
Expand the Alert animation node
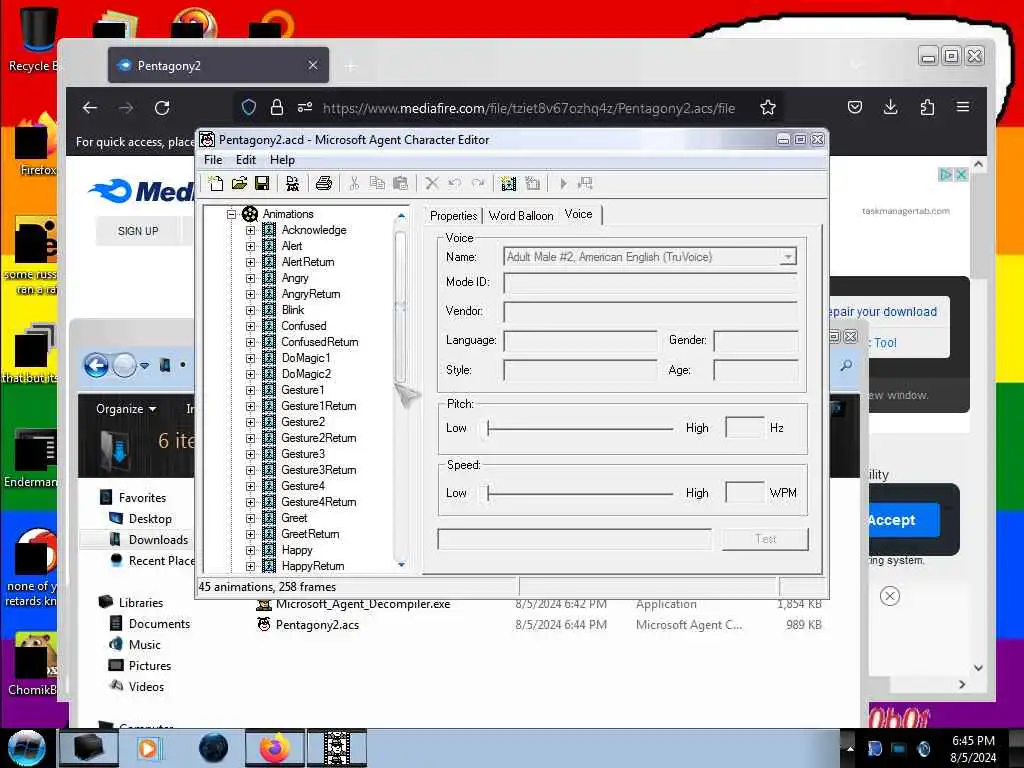250,246
